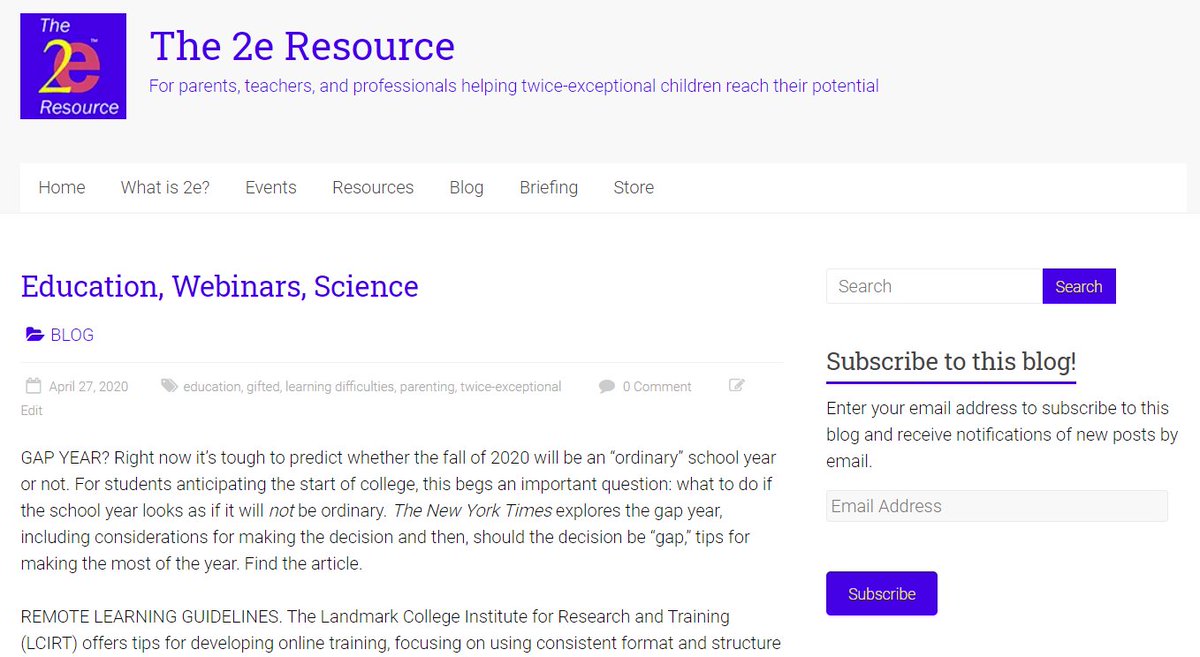The image size is (1200, 657).
Task: Click the pencil edit icon
Action: (x=737, y=386)
